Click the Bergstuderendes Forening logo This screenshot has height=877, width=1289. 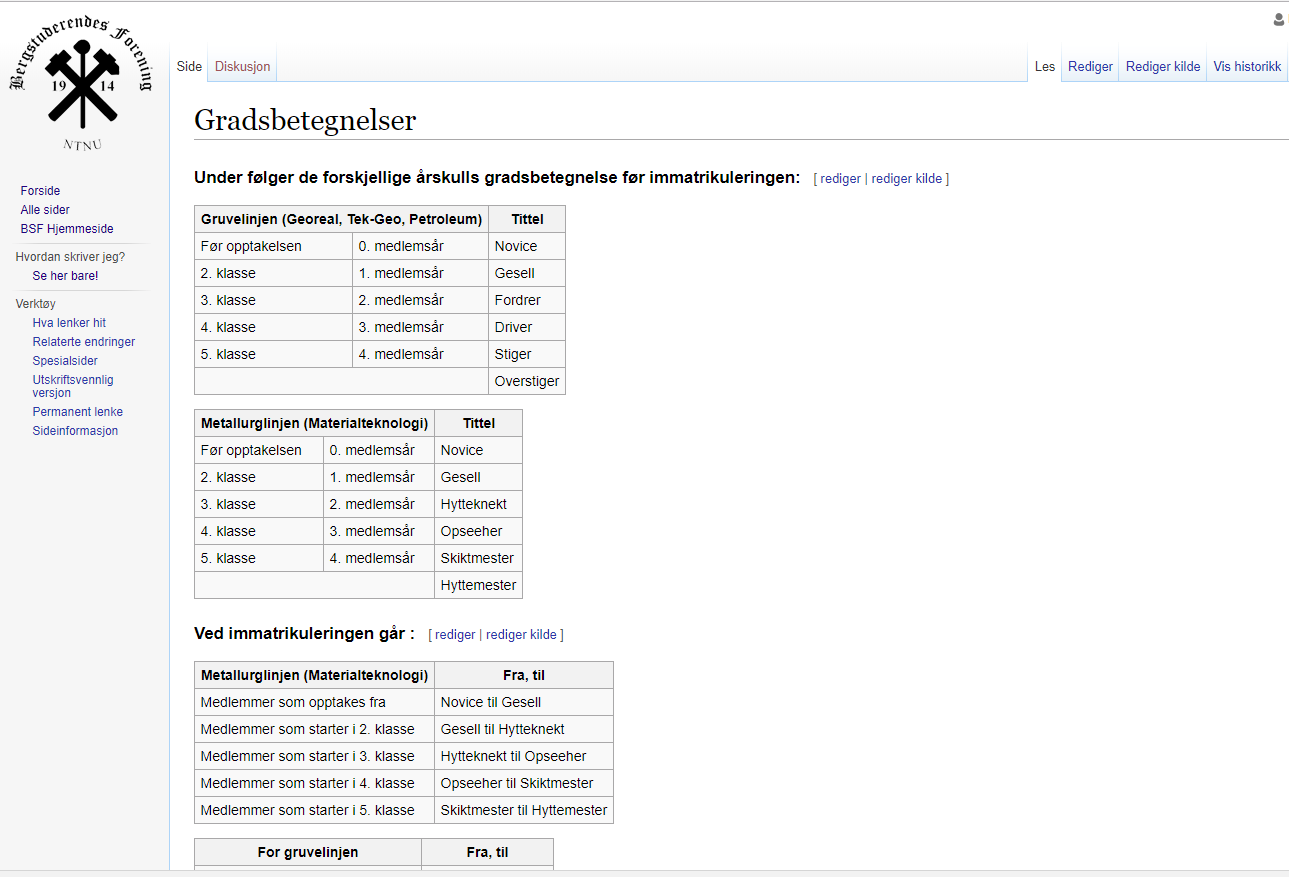(x=81, y=85)
